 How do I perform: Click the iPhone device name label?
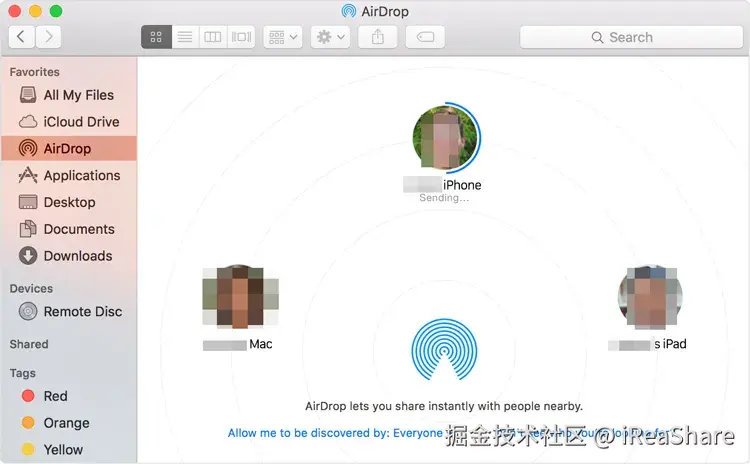(x=442, y=185)
